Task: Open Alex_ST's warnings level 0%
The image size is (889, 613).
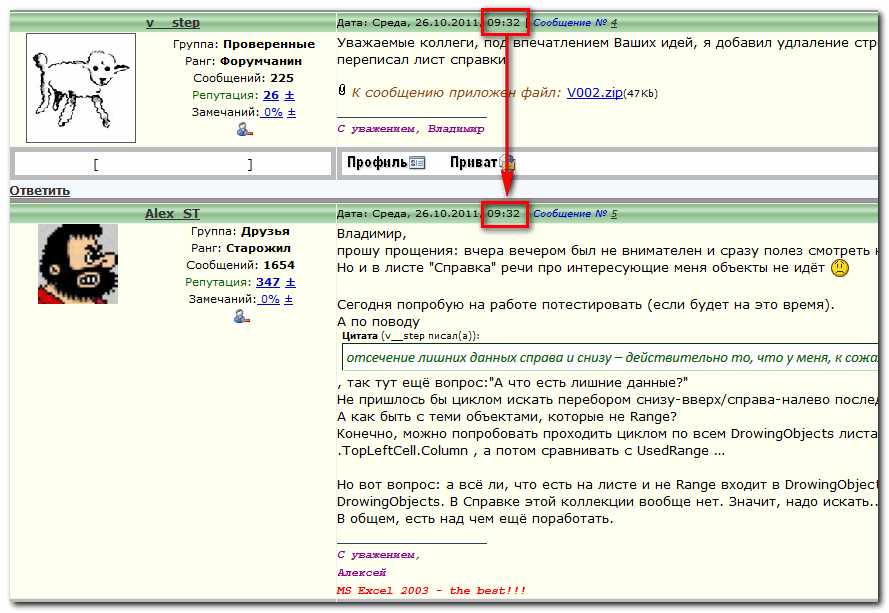Action: (269, 299)
